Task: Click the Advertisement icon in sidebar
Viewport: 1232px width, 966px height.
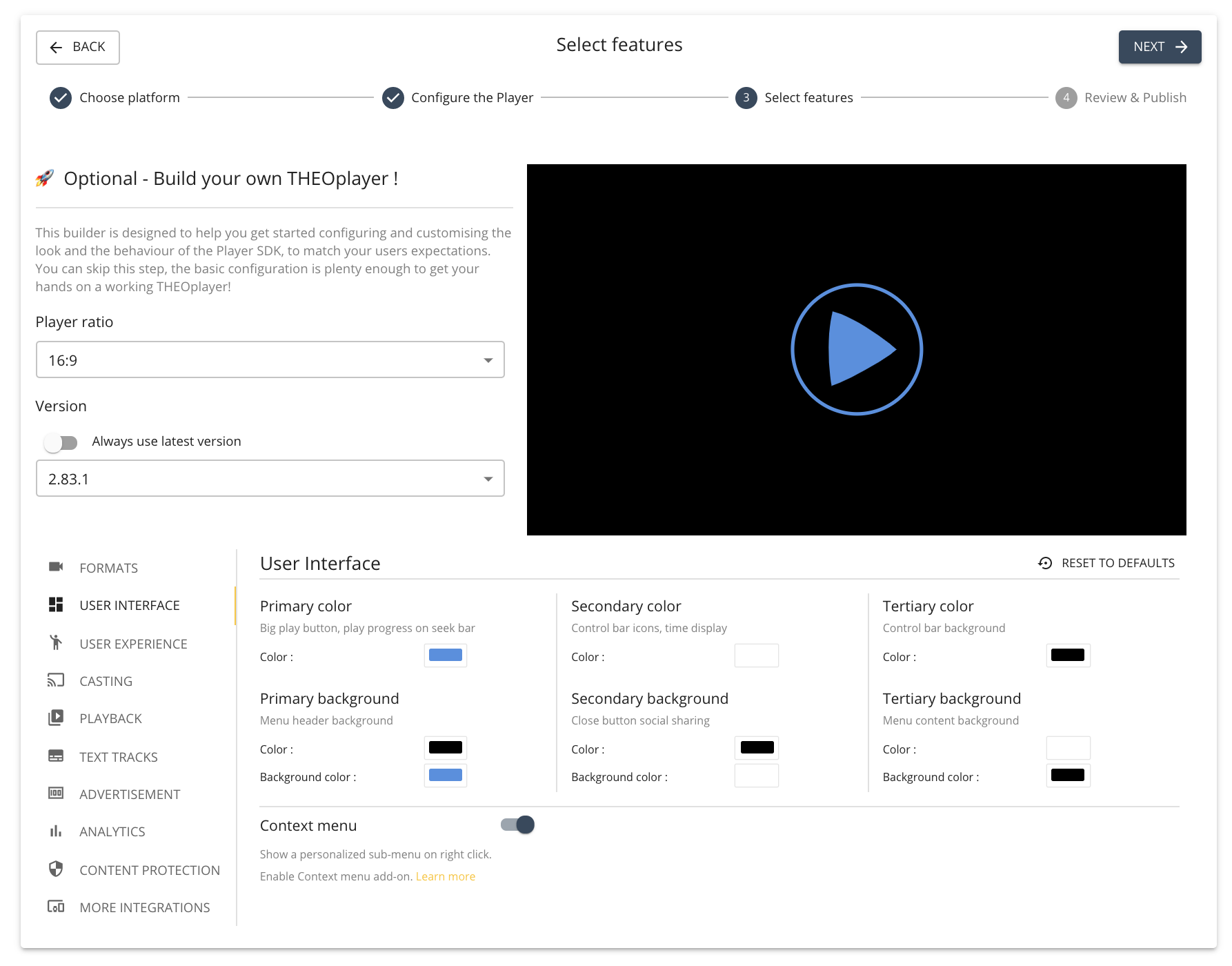Action: [56, 793]
